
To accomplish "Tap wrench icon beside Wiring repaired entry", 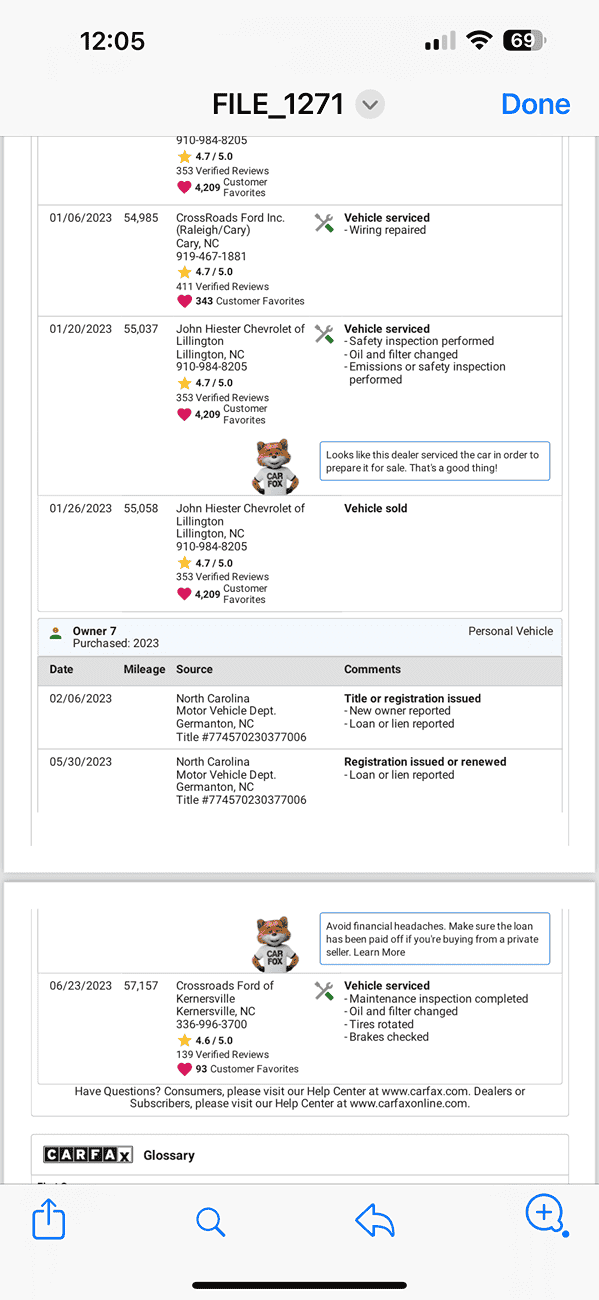I will (x=324, y=223).
